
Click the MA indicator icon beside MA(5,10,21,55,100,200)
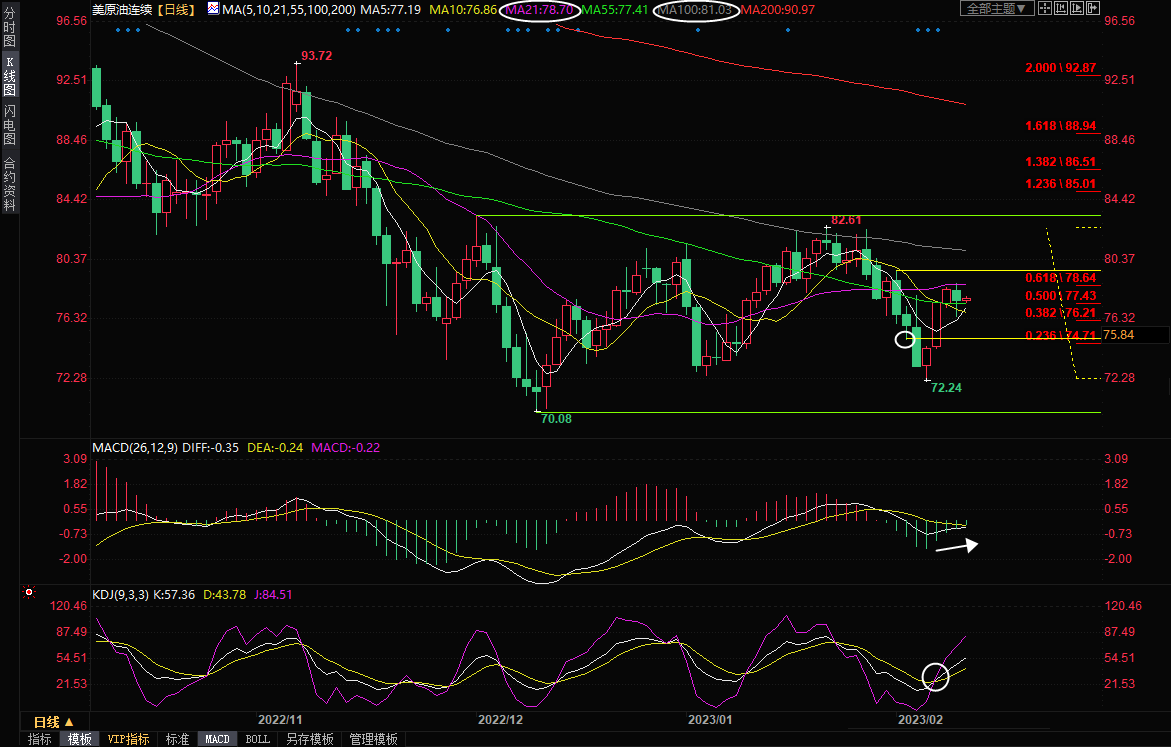(214, 9)
